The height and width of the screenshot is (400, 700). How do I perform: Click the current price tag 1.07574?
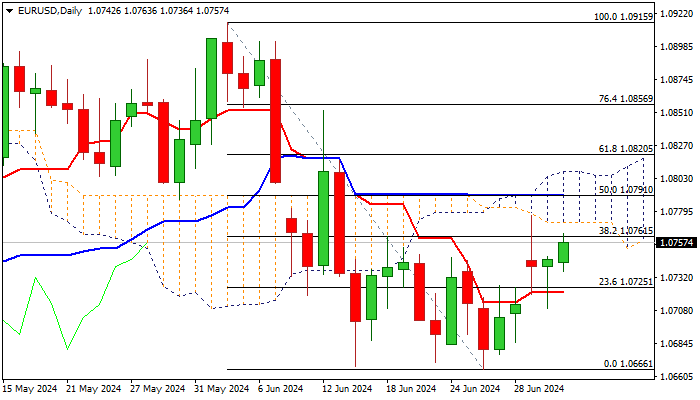[676, 243]
